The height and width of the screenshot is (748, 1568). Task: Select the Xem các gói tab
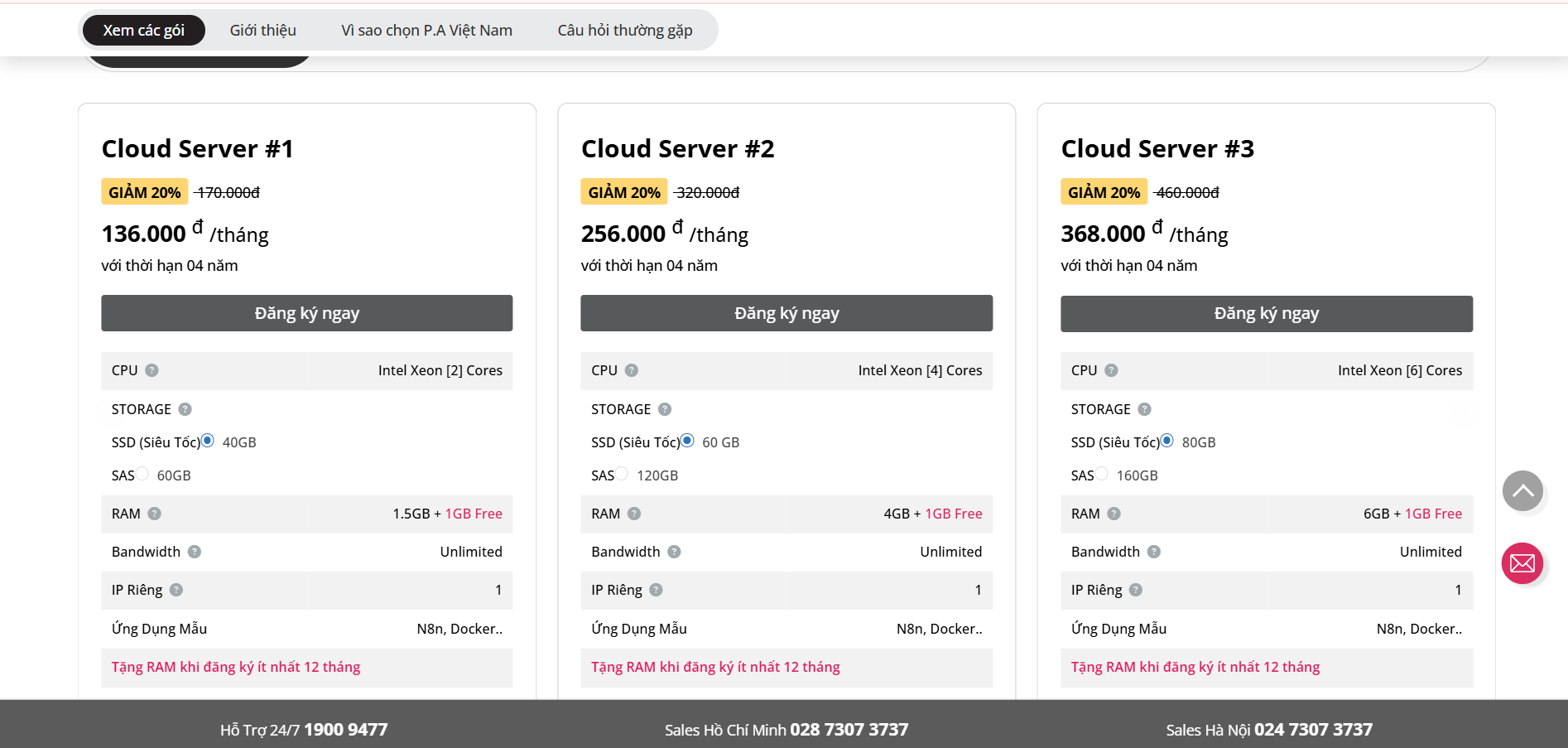tap(143, 31)
